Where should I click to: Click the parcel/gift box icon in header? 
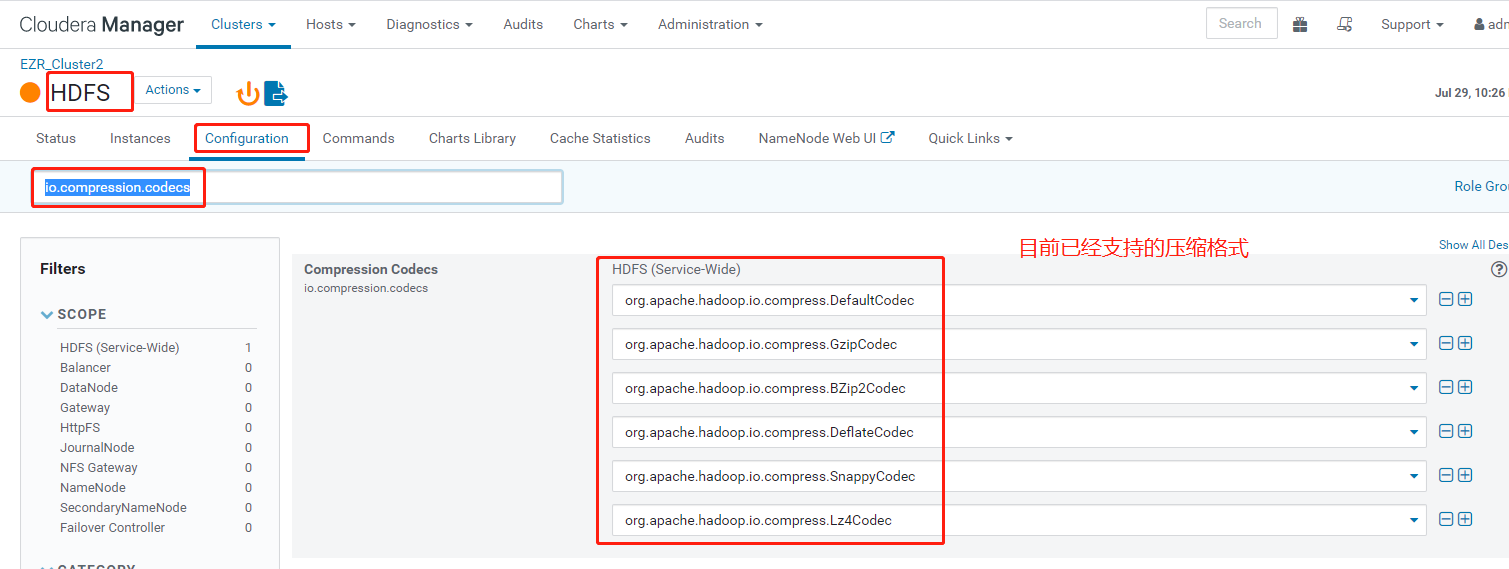[1300, 24]
